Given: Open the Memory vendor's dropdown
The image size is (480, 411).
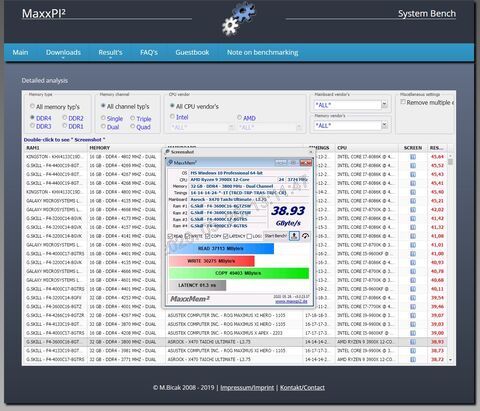Looking at the screenshot, I should pyautogui.click(x=384, y=126).
